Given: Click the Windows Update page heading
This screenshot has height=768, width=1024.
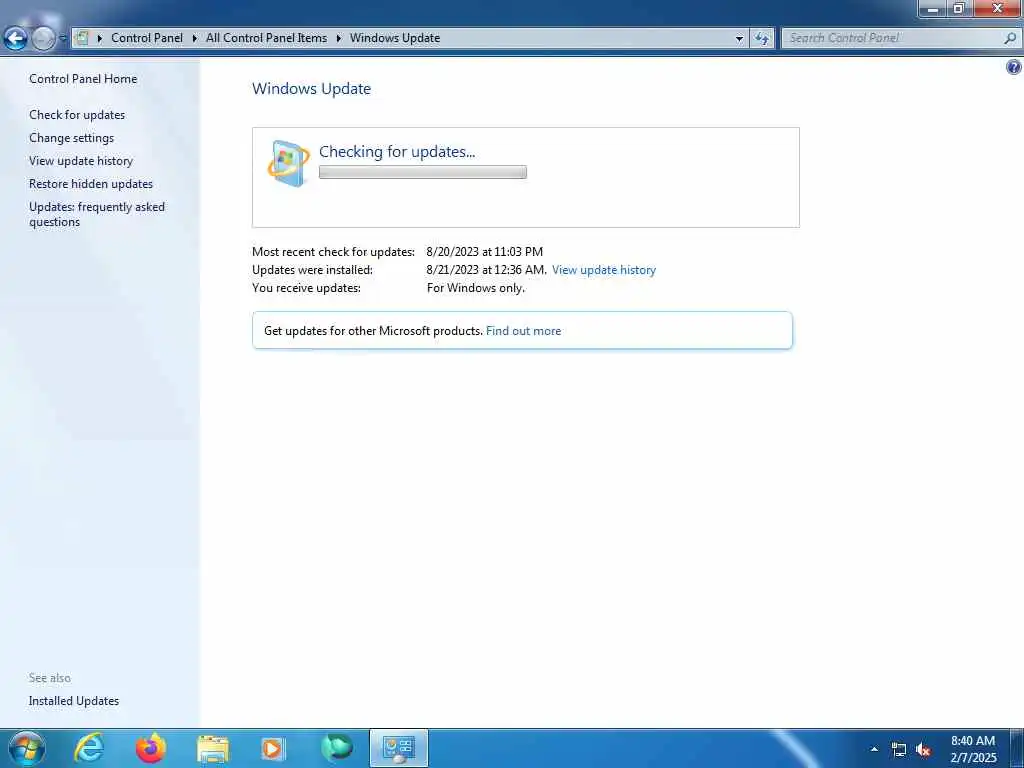Looking at the screenshot, I should pos(312,89).
